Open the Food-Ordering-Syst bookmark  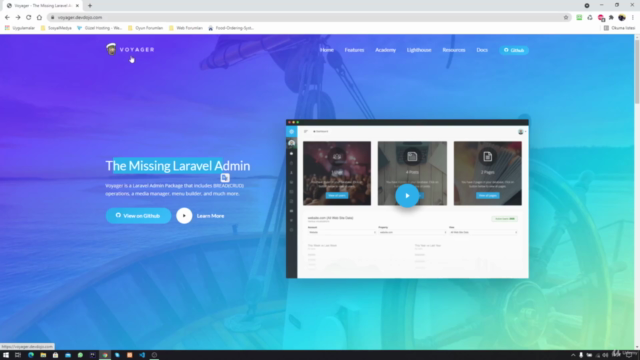pos(231,28)
